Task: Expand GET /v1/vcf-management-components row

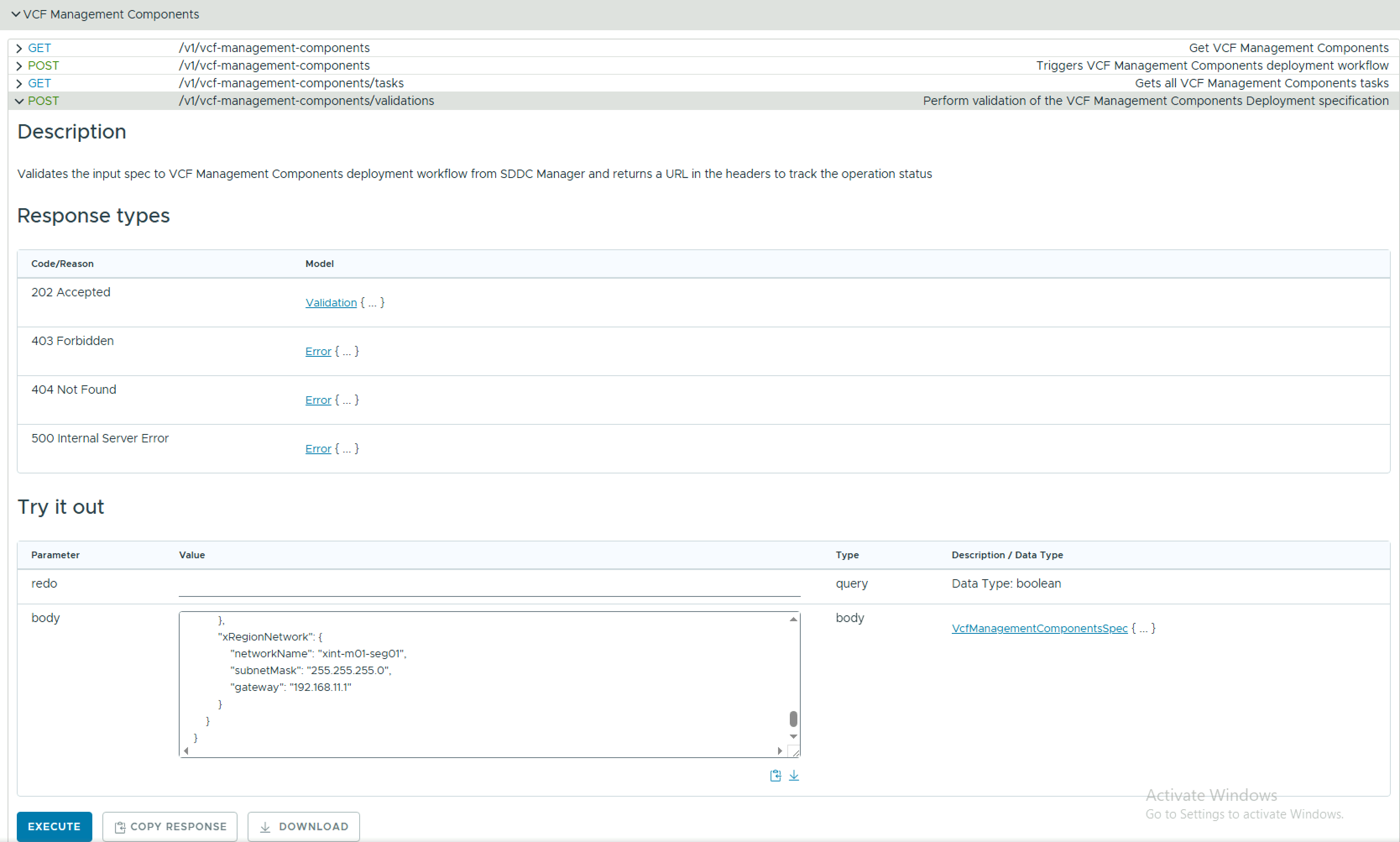Action: click(19, 48)
